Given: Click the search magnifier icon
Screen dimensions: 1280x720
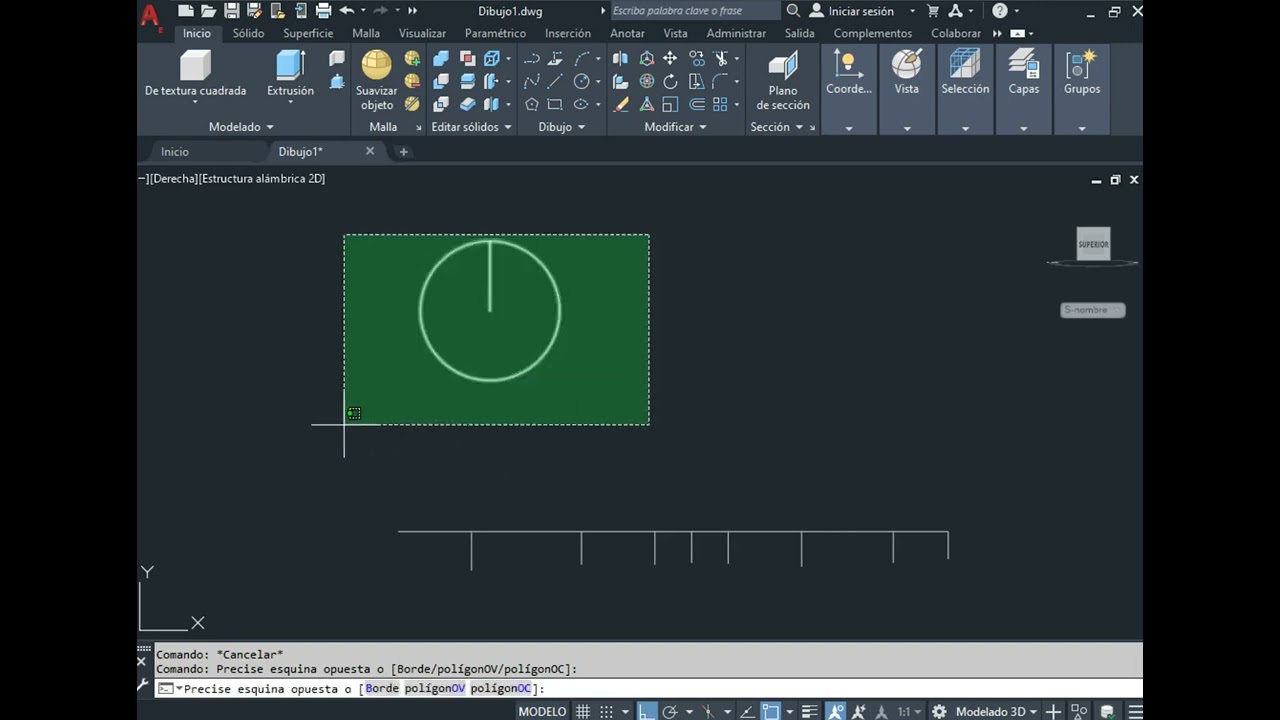Looking at the screenshot, I should pyautogui.click(x=793, y=11).
